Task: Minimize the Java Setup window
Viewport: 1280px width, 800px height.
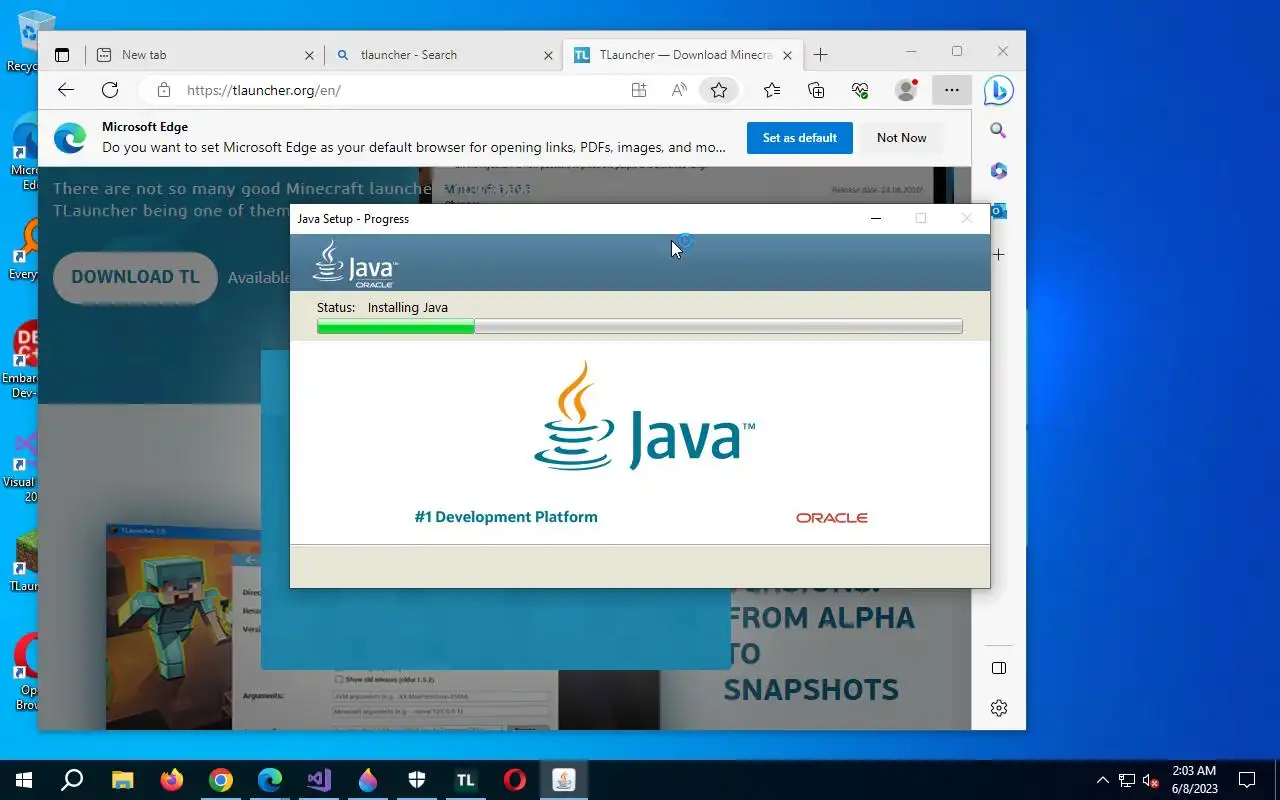Action: 876,218
